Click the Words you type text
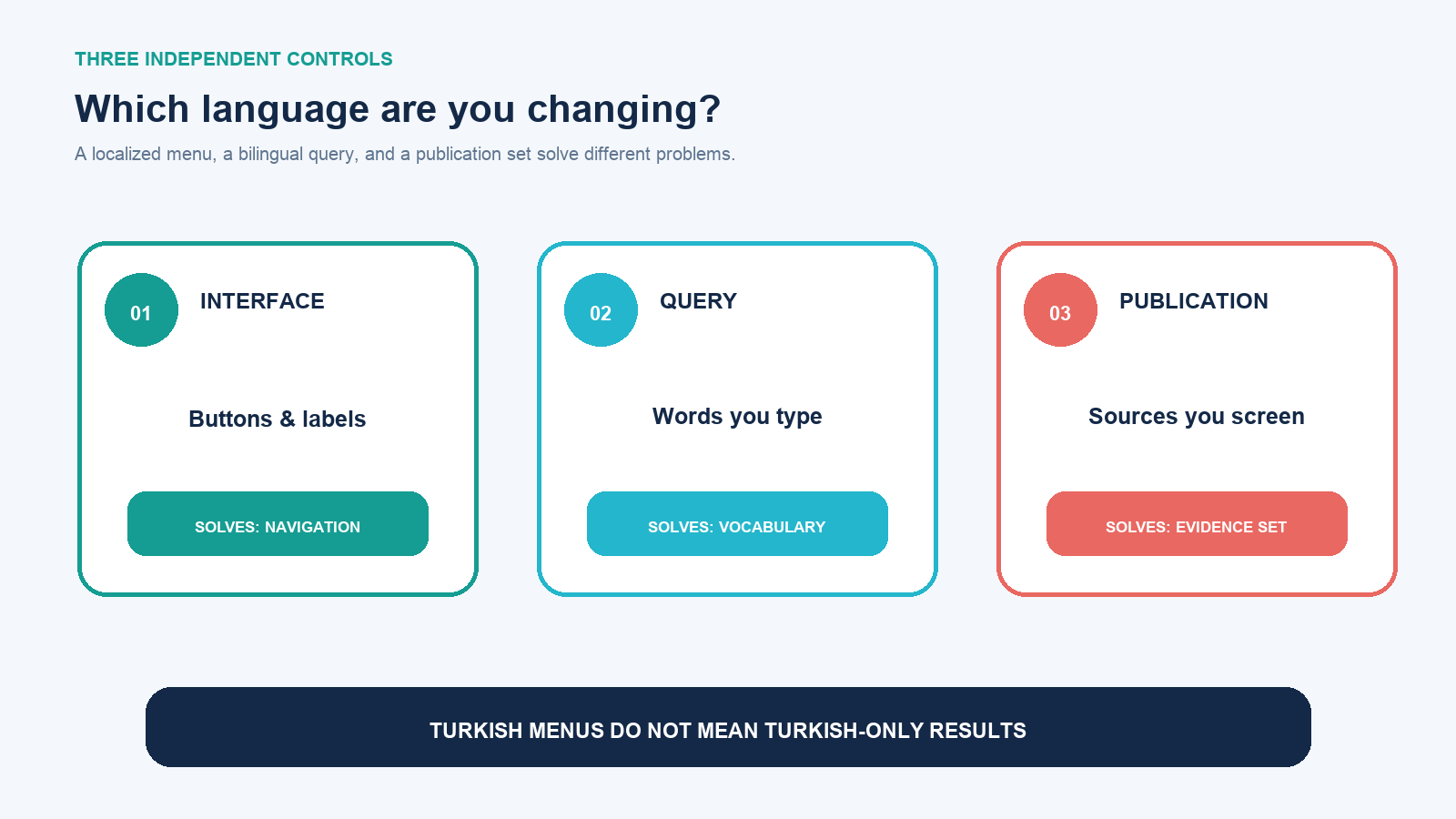The image size is (1456, 819). (x=737, y=417)
